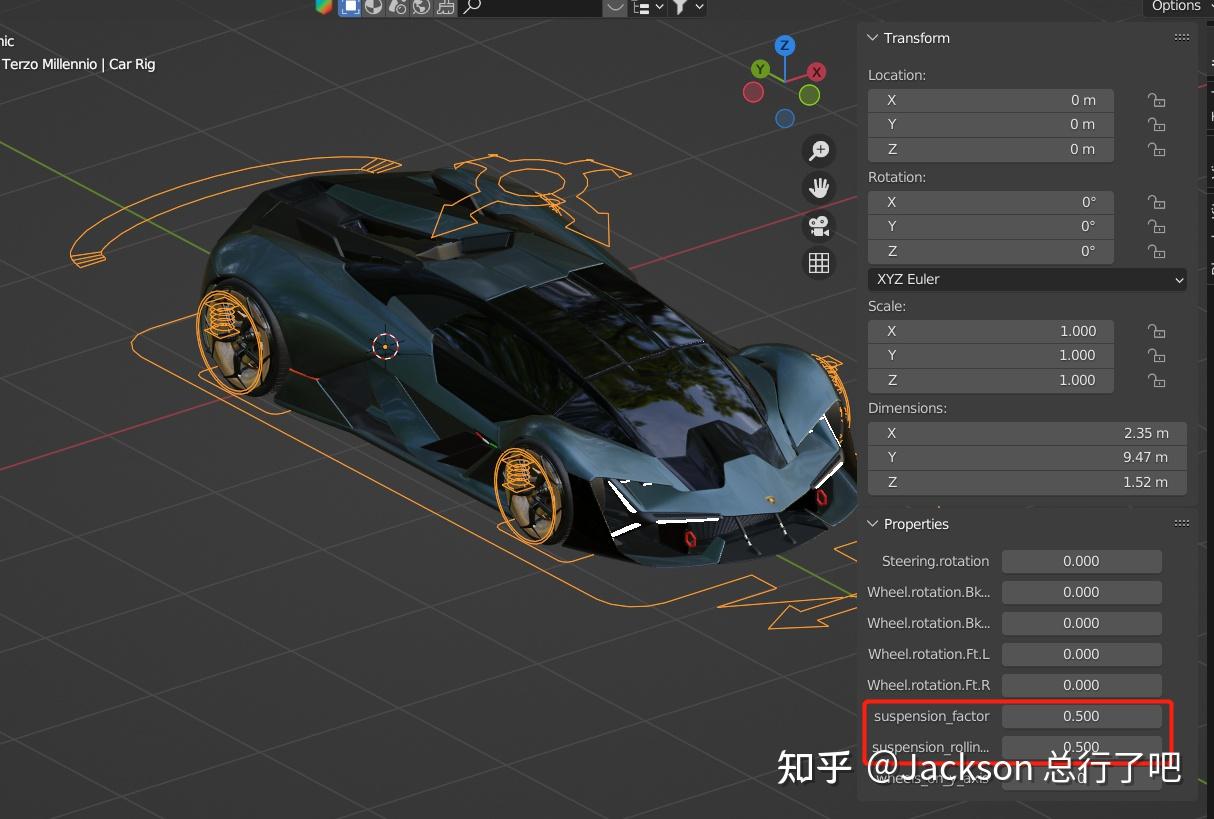The image size is (1214, 819).
Task: Open viewport search with the magnifier icon
Action: coord(471,7)
